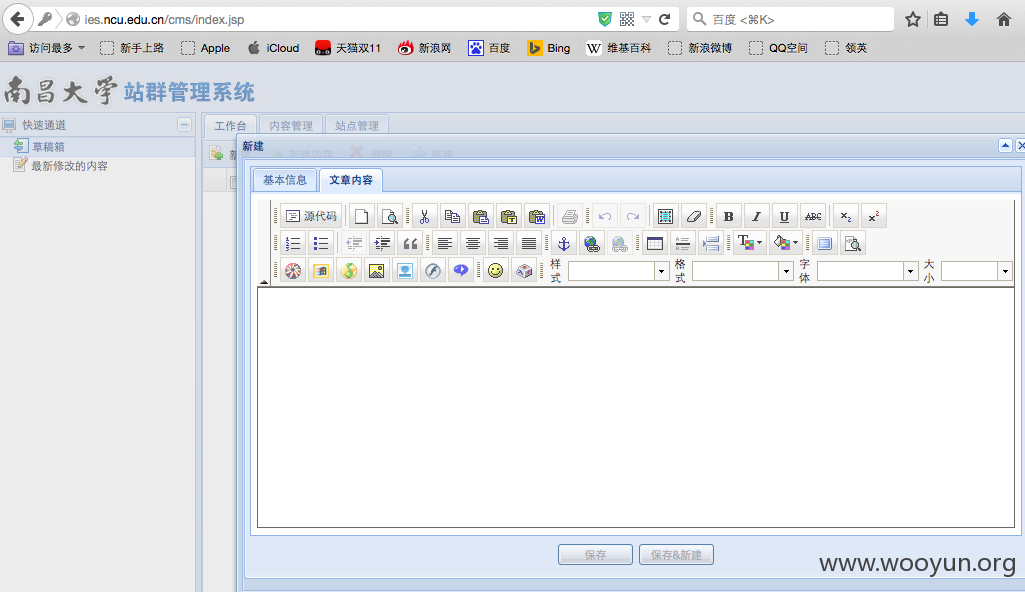Screen dimensions: 1025x592
Task: Open the Text Color picker
Action: click(x=749, y=244)
